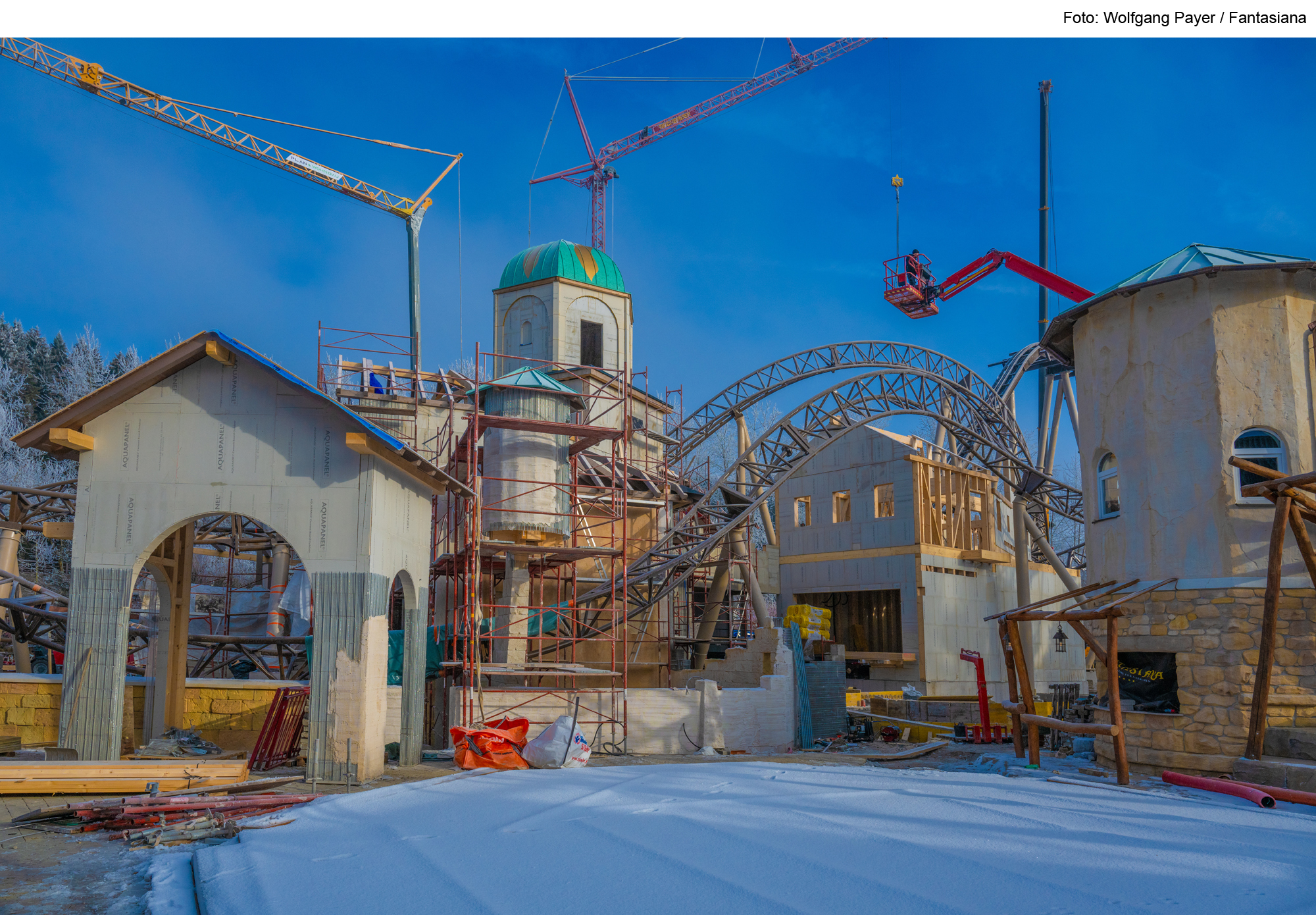Click the hanging black lantern on the pergola

pyautogui.click(x=1059, y=639)
